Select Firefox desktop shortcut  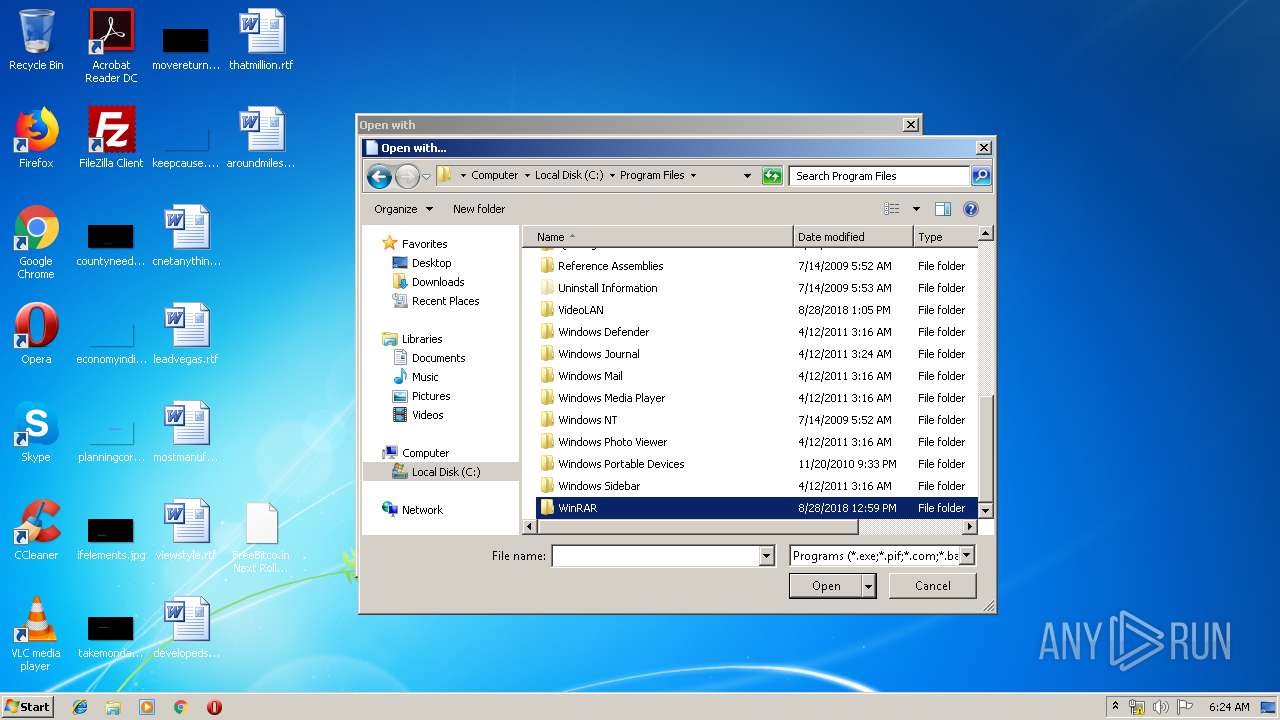point(36,138)
